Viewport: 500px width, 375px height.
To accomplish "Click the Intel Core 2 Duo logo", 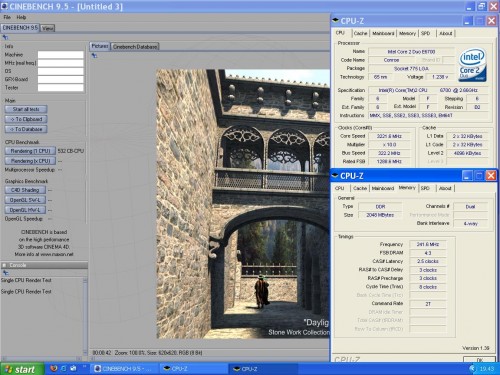I will (472, 65).
